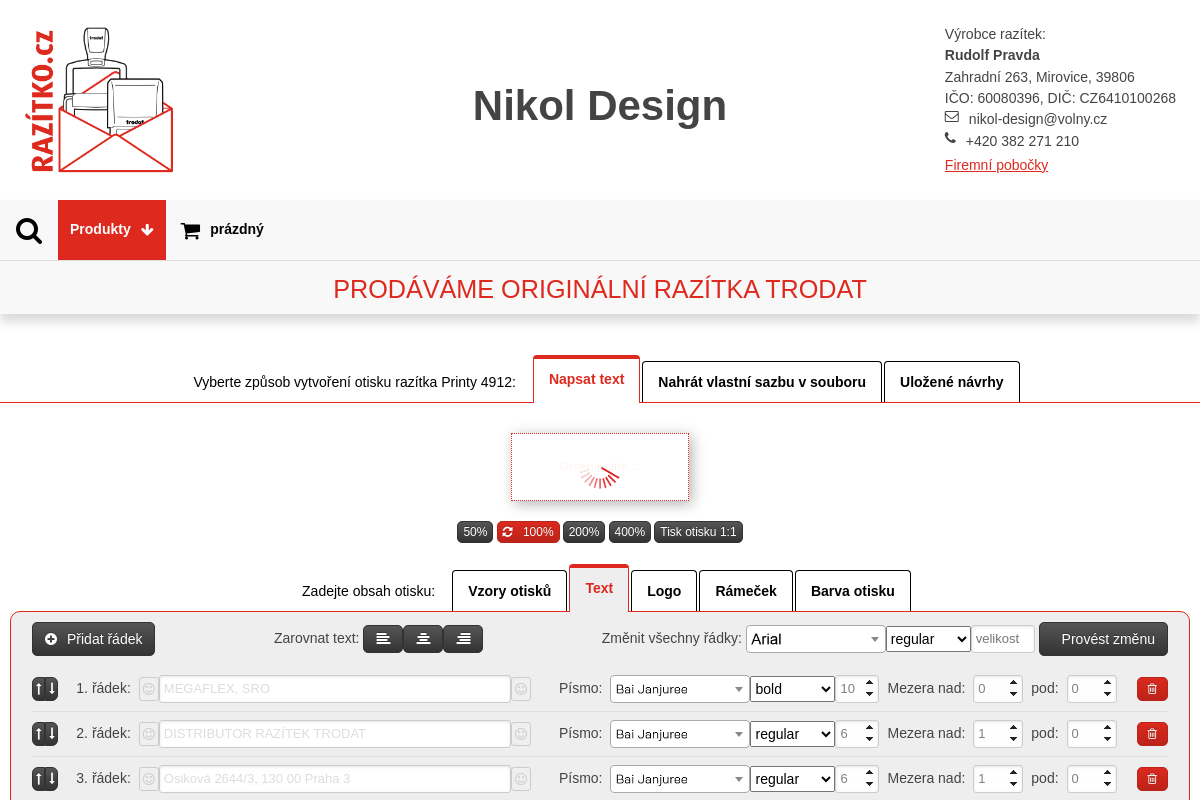Click the Razítko.cz logo

click(101, 100)
